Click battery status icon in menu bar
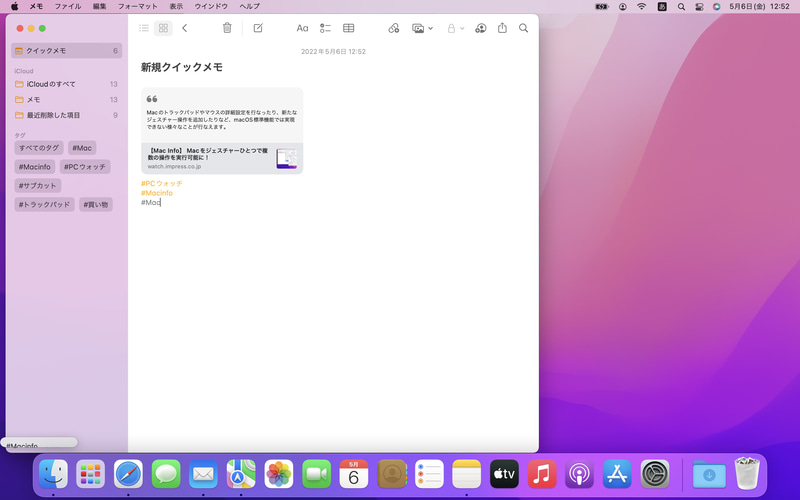 click(x=602, y=6)
